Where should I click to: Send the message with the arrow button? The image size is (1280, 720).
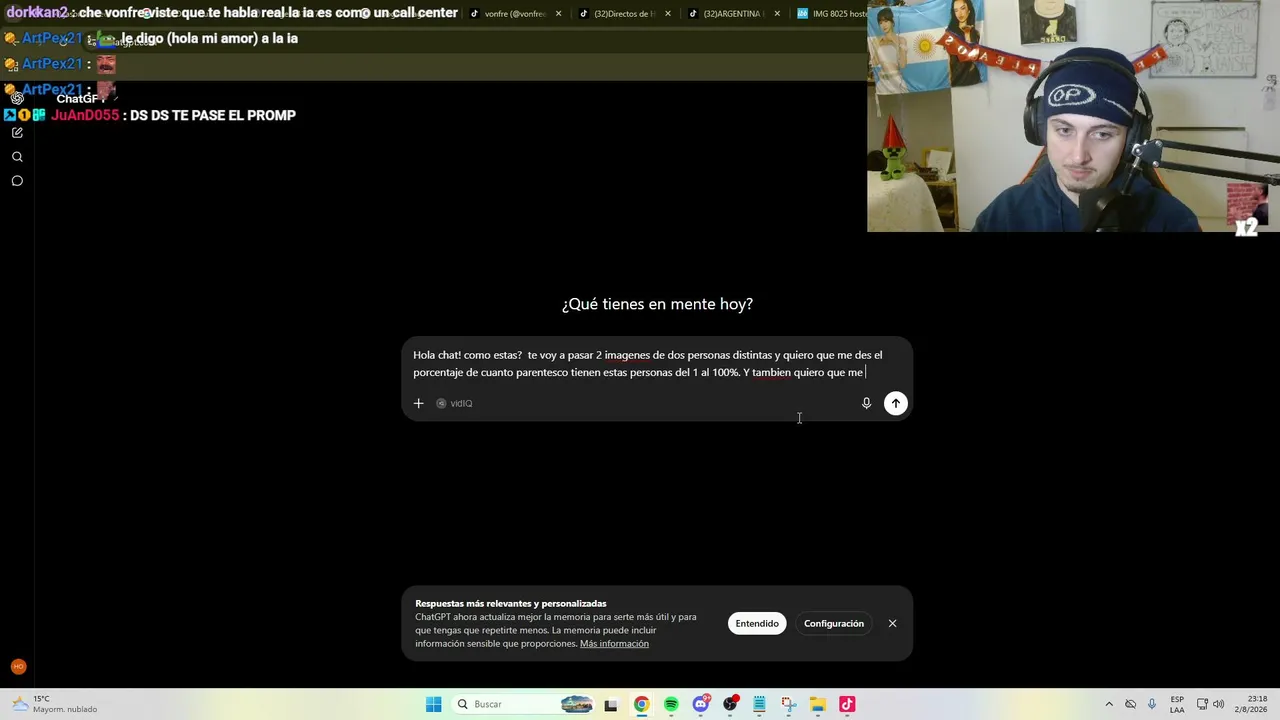[x=896, y=403]
